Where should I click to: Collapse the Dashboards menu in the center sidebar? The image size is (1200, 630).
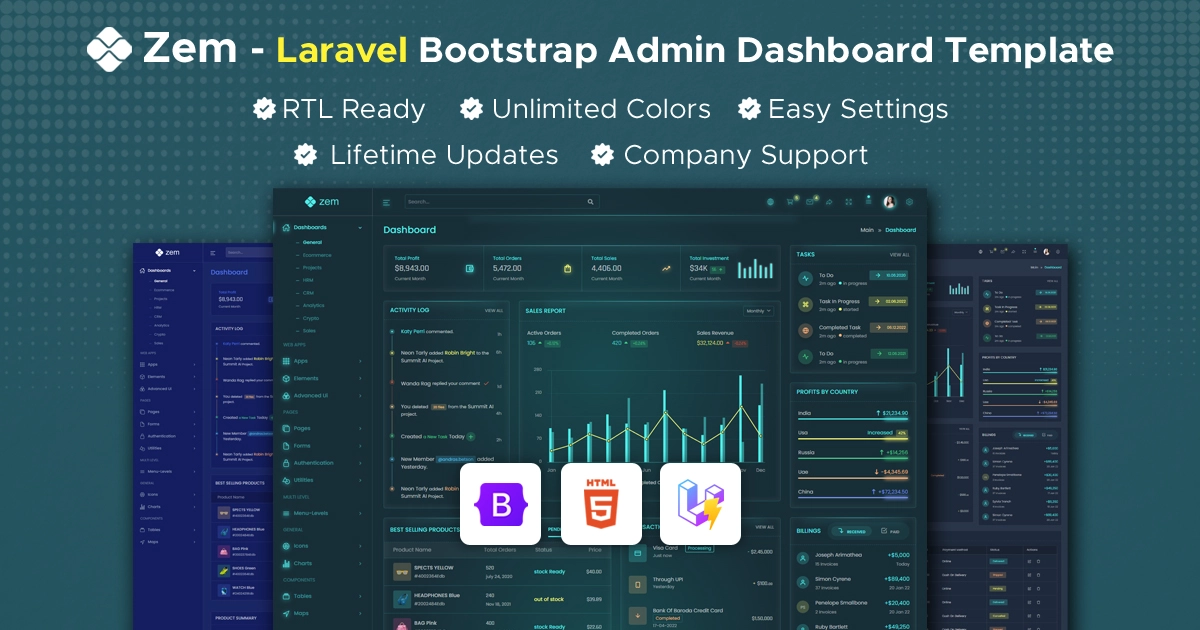pos(360,227)
